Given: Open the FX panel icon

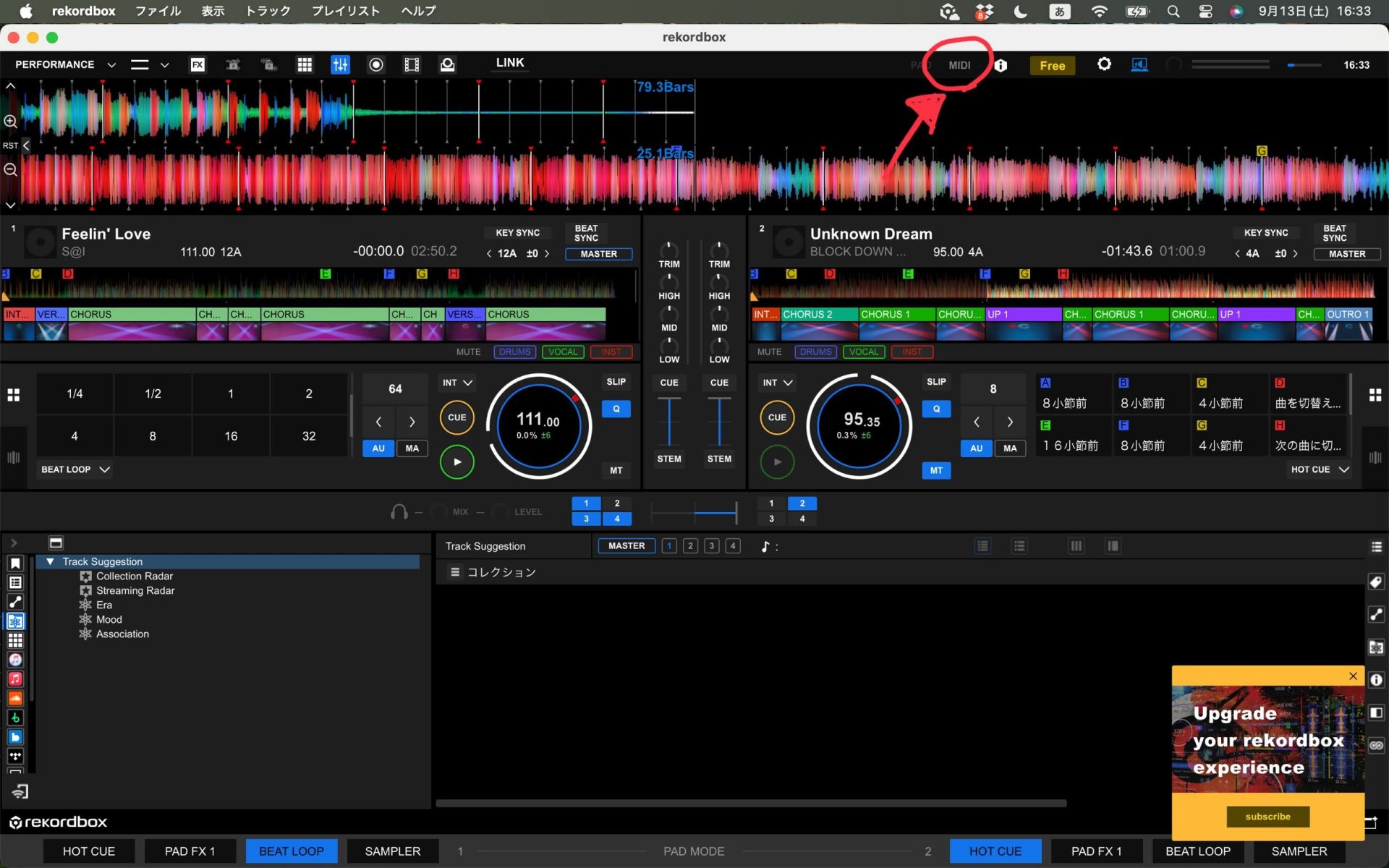Looking at the screenshot, I should pyautogui.click(x=197, y=65).
